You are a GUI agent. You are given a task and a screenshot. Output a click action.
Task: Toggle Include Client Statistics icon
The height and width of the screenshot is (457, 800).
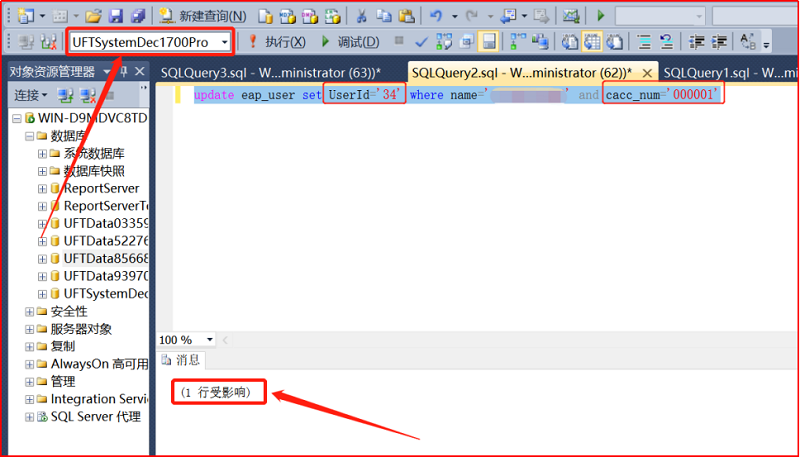[x=540, y=42]
